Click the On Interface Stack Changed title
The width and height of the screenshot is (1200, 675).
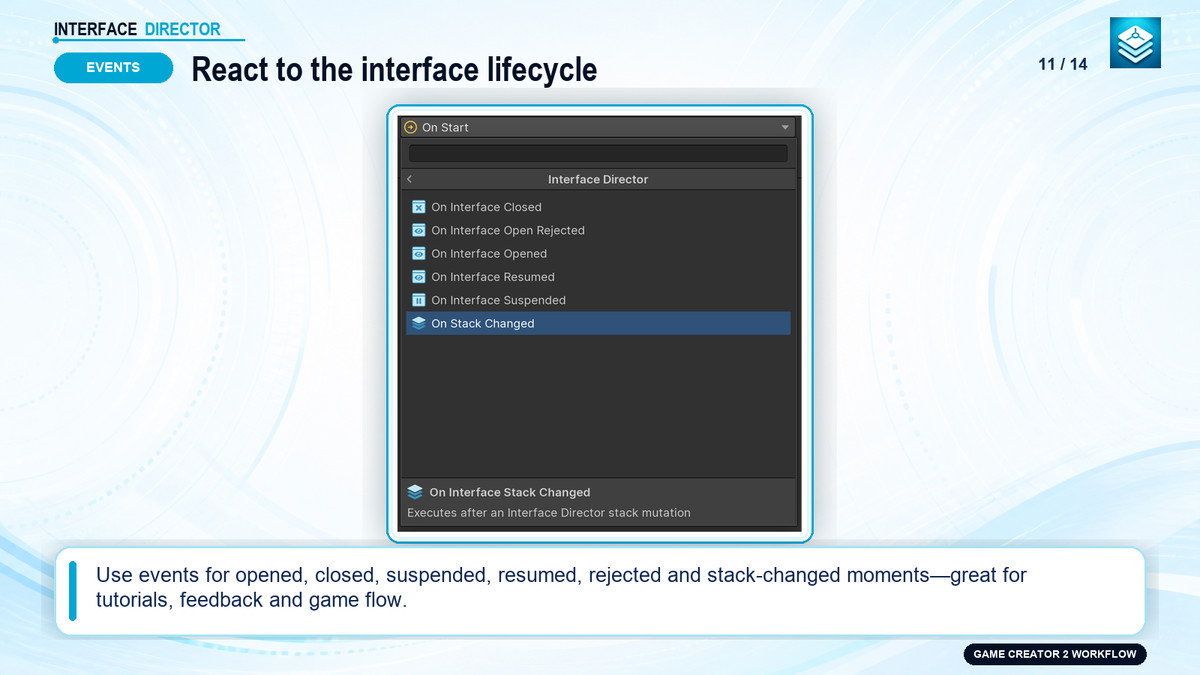tap(510, 492)
